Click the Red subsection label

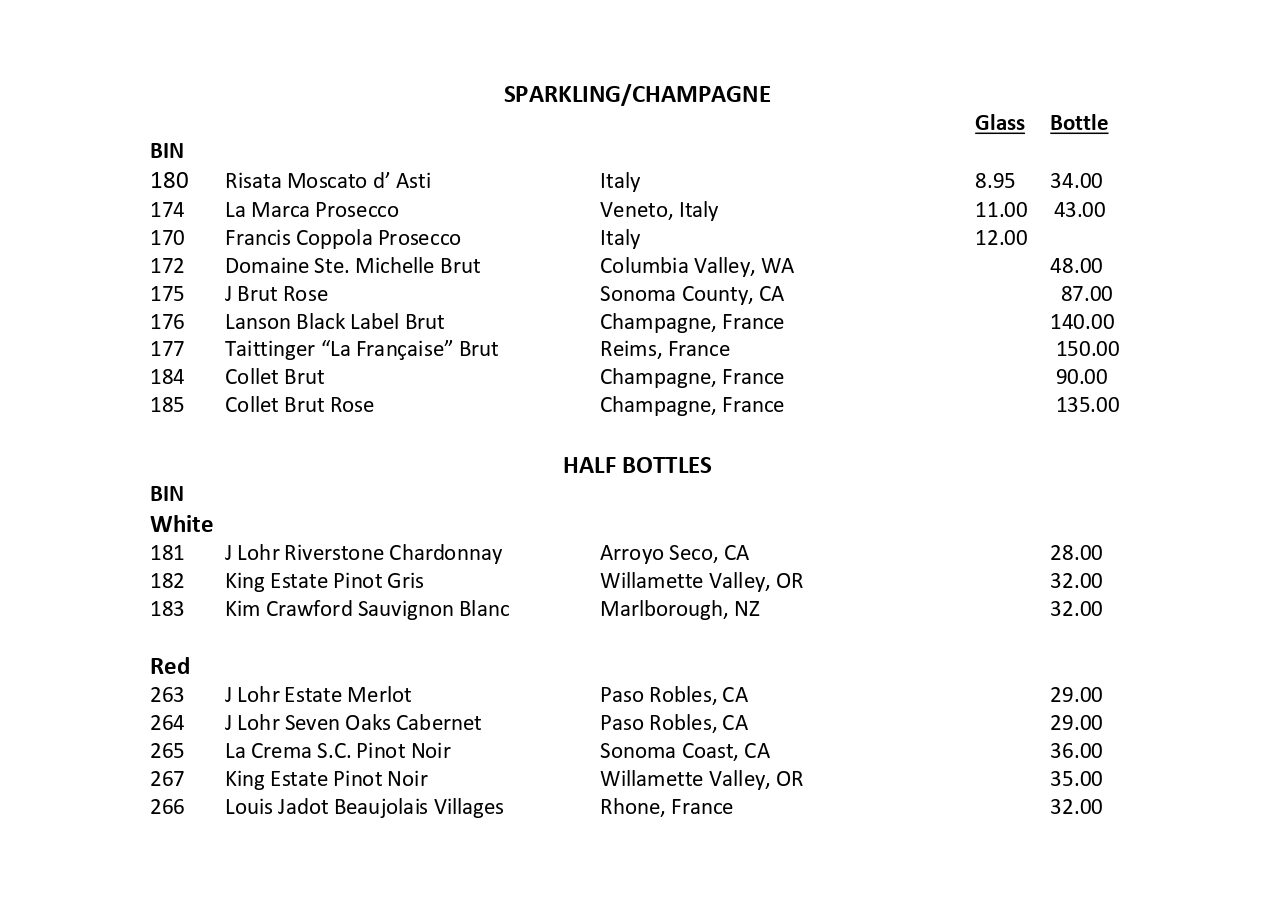tap(170, 666)
